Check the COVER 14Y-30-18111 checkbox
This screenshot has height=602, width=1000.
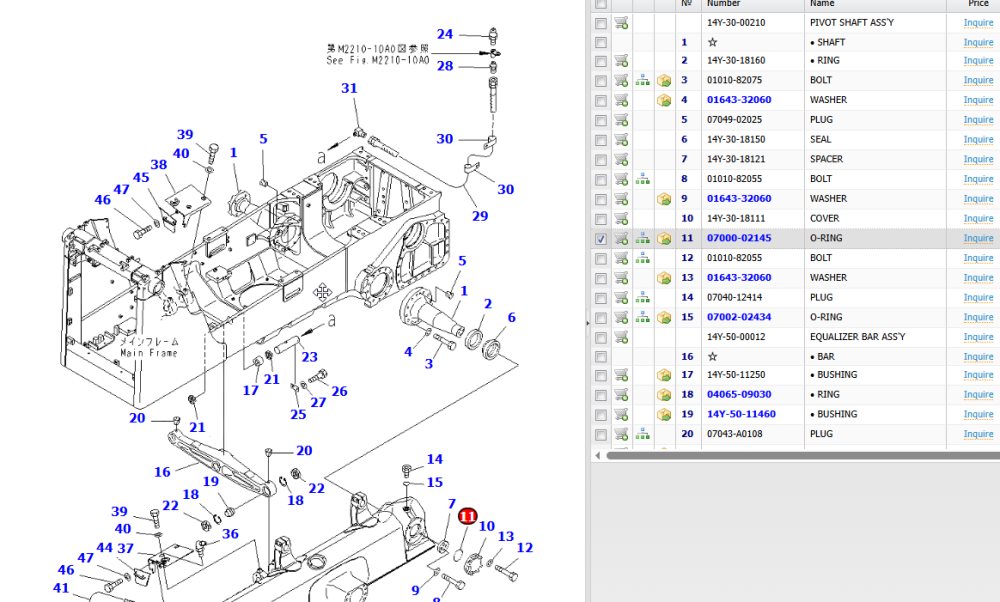(601, 219)
